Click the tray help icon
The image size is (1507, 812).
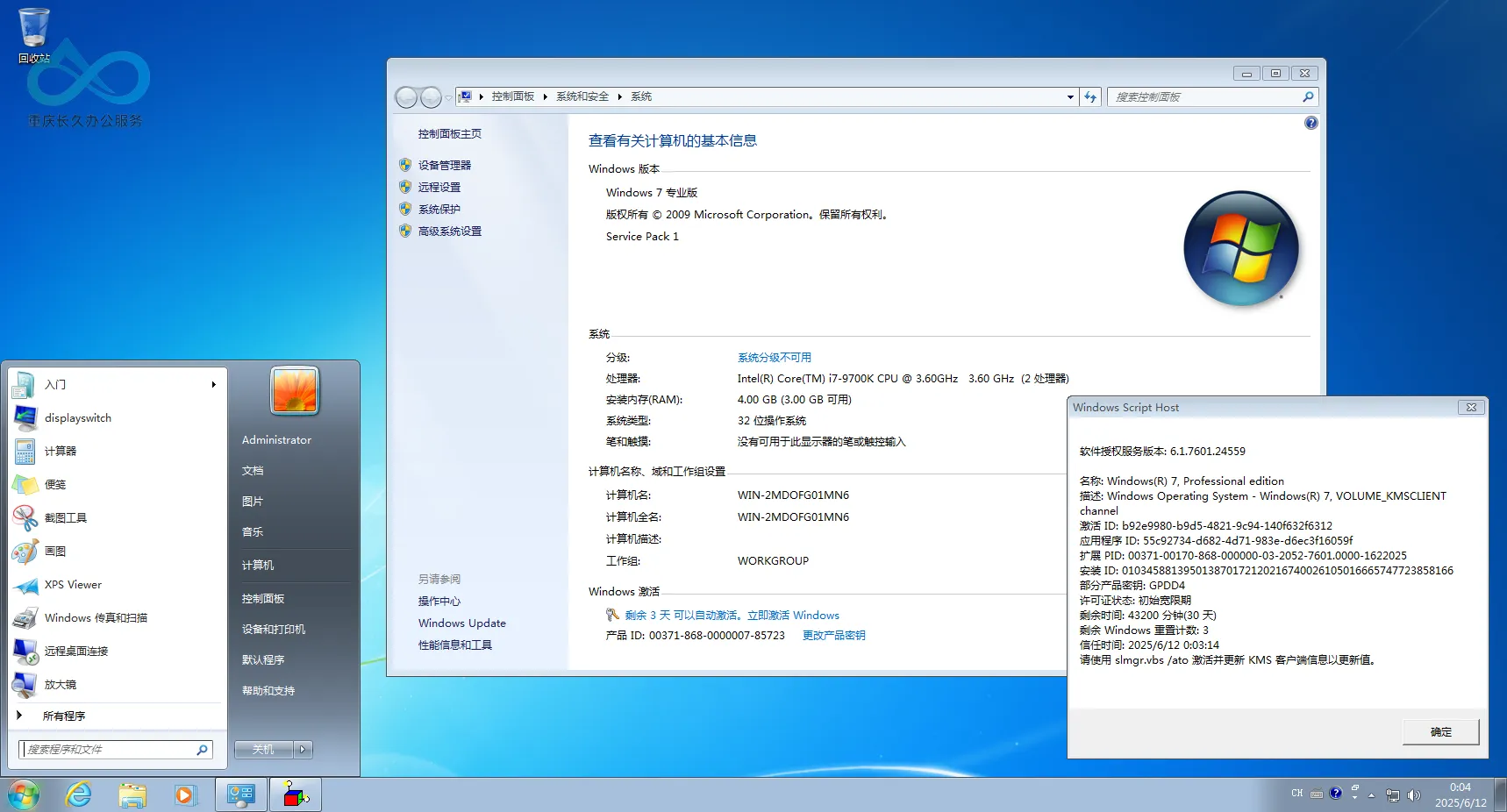click(x=1335, y=793)
